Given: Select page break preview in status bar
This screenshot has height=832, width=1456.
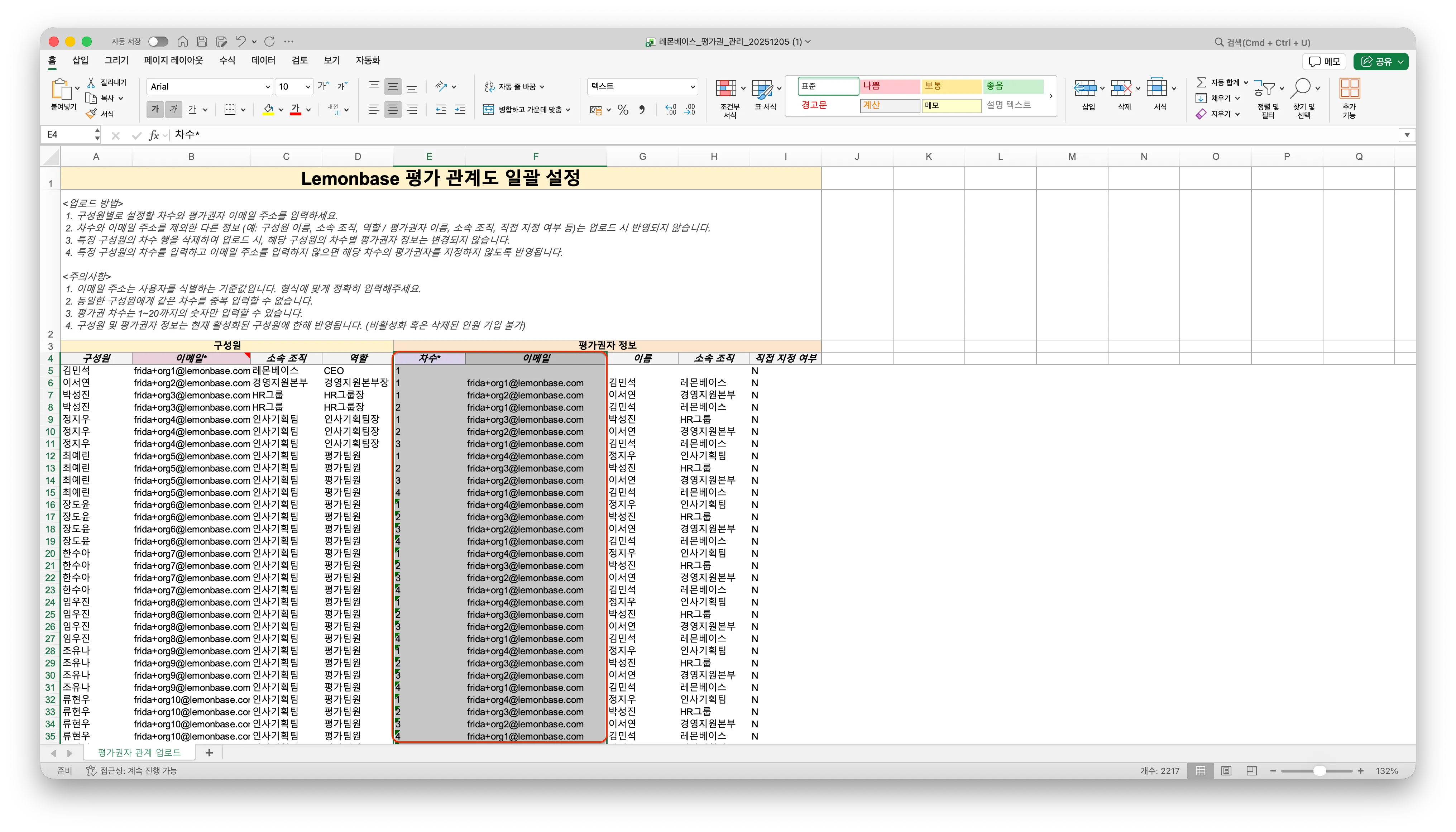Looking at the screenshot, I should (x=1251, y=771).
